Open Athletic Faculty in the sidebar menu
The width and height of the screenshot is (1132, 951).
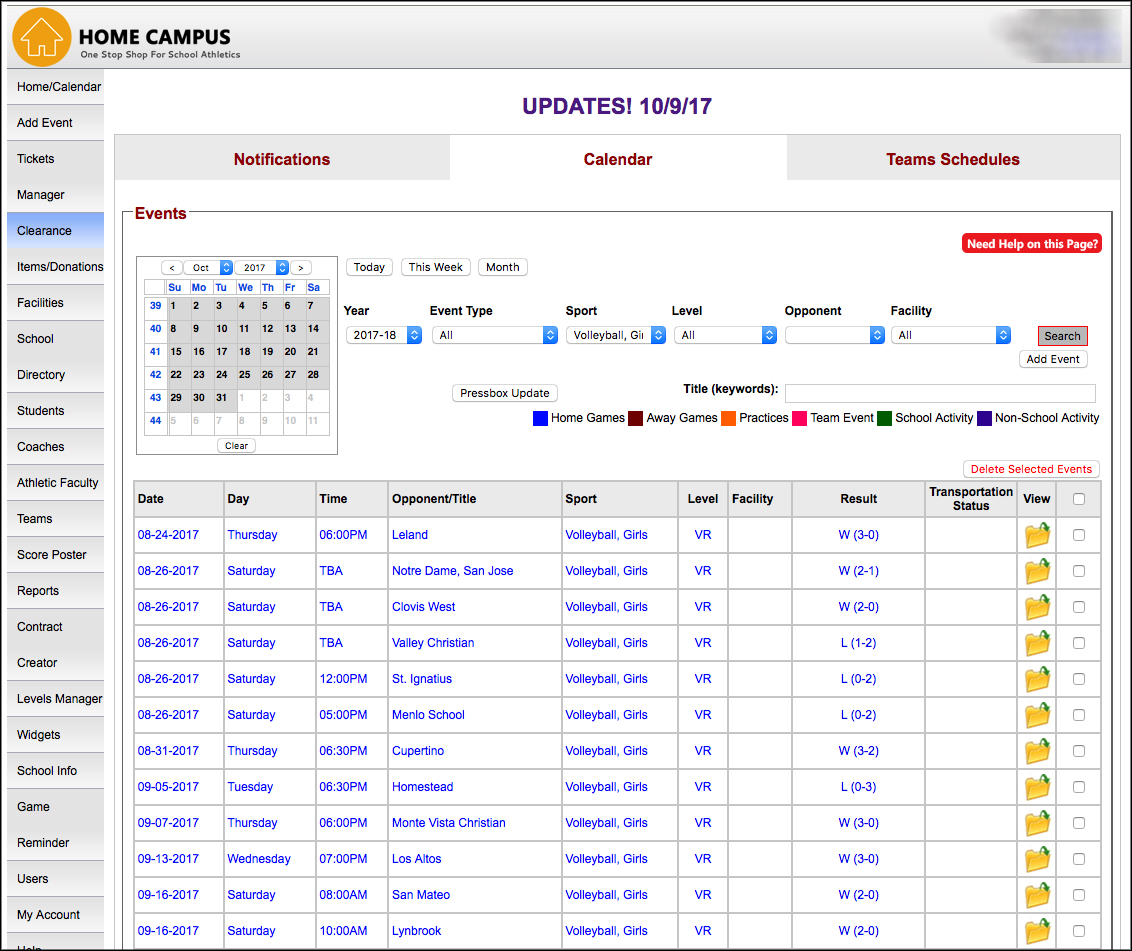coord(56,483)
